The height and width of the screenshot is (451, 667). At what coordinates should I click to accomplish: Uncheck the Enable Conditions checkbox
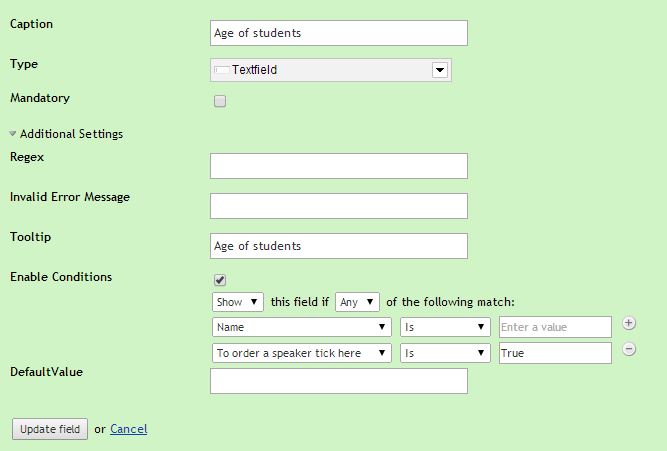220,279
